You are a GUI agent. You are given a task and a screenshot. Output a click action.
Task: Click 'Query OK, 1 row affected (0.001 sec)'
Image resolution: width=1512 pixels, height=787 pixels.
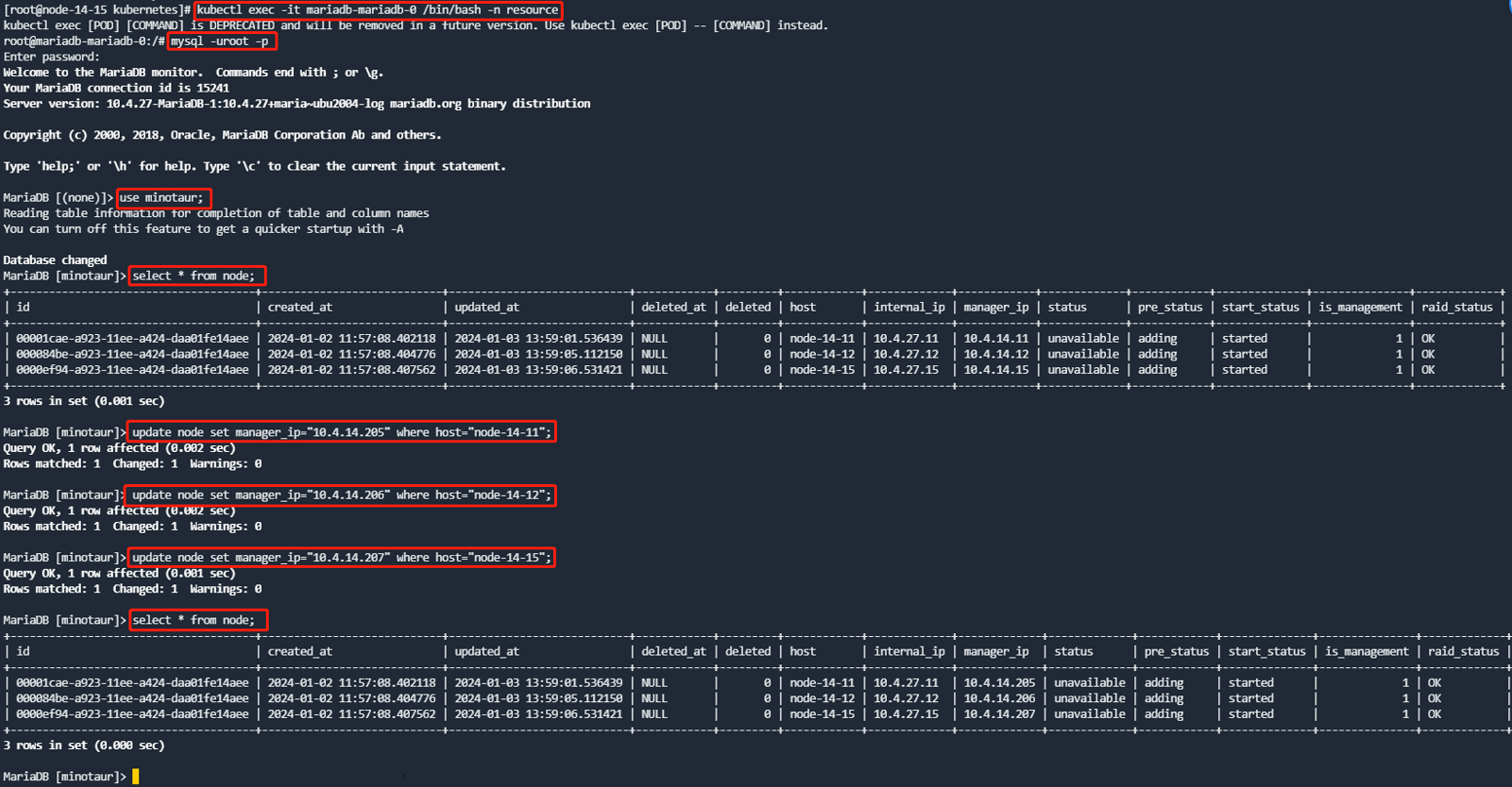coord(120,573)
